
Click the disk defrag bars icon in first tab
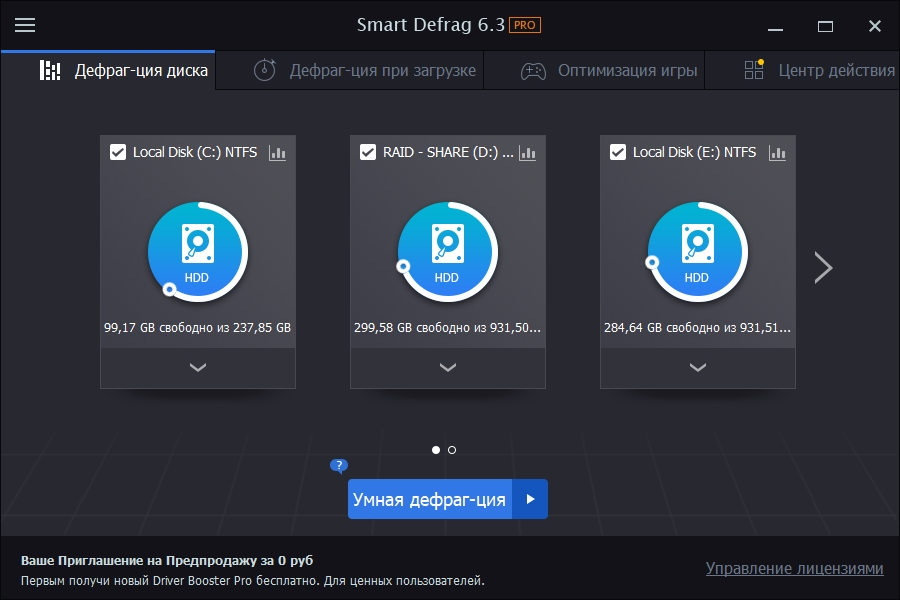pos(50,70)
